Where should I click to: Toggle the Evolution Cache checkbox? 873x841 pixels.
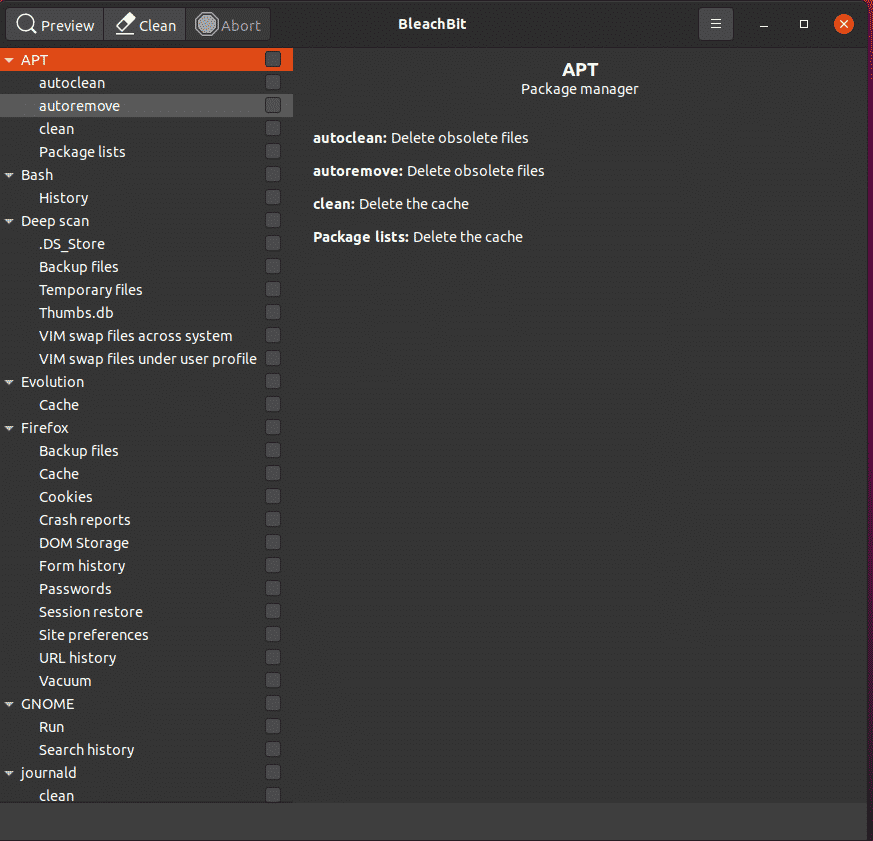pos(273,404)
